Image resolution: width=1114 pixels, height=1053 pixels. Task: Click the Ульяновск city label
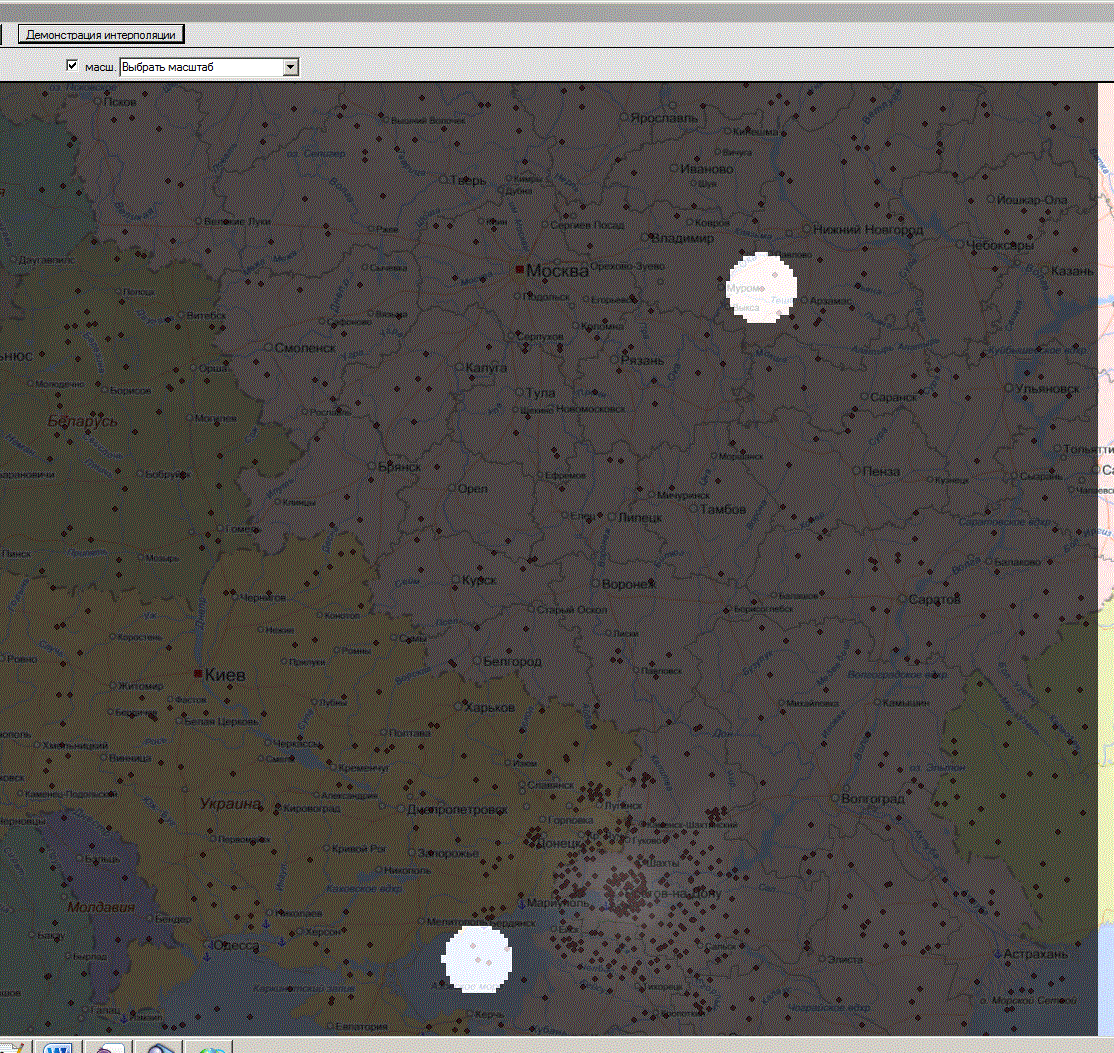pos(1047,389)
